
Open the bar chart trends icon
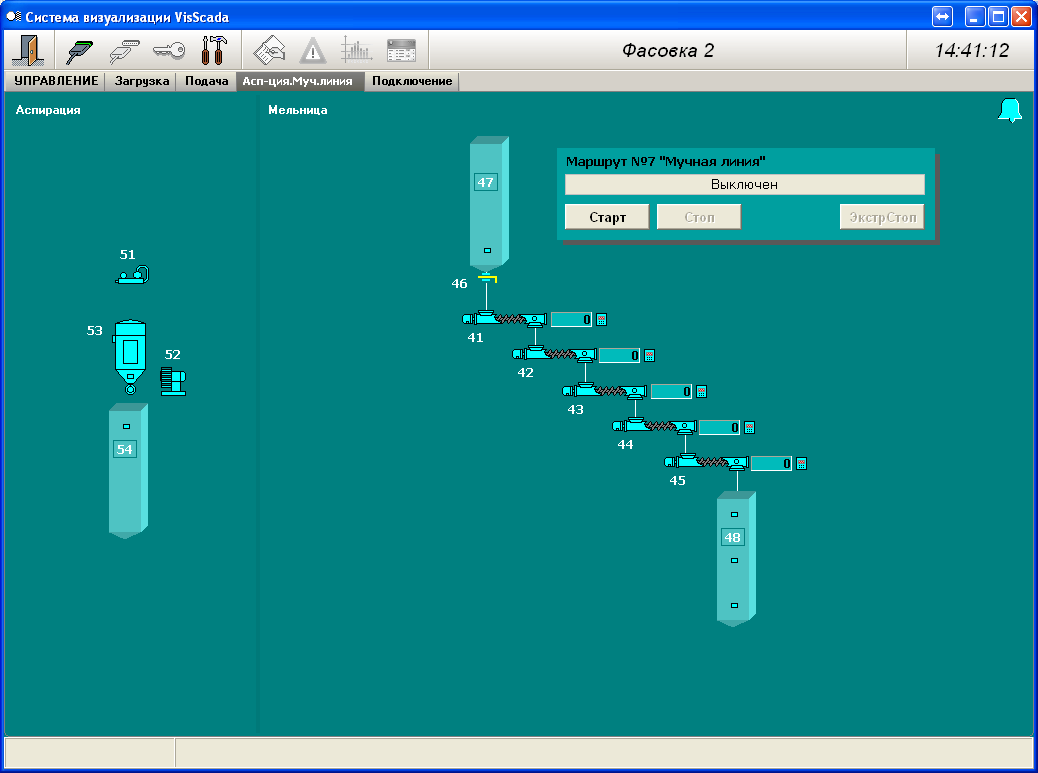pyautogui.click(x=356, y=50)
